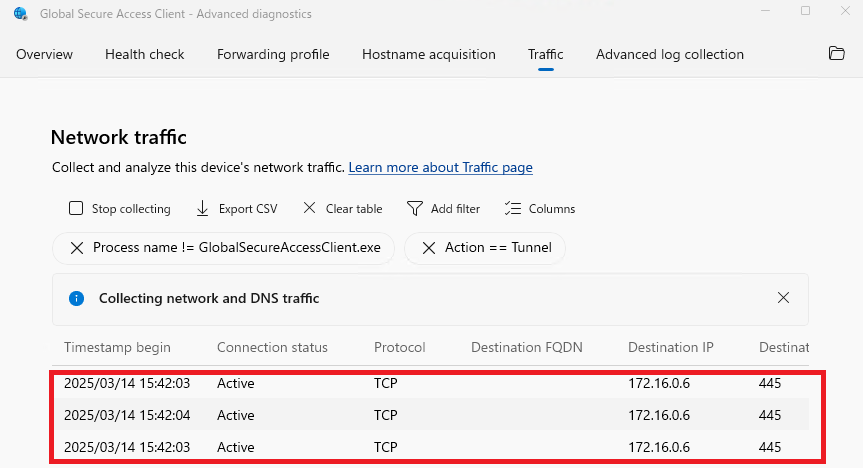Open Learn more about Traffic page link
This screenshot has width=863, height=468.
point(440,168)
